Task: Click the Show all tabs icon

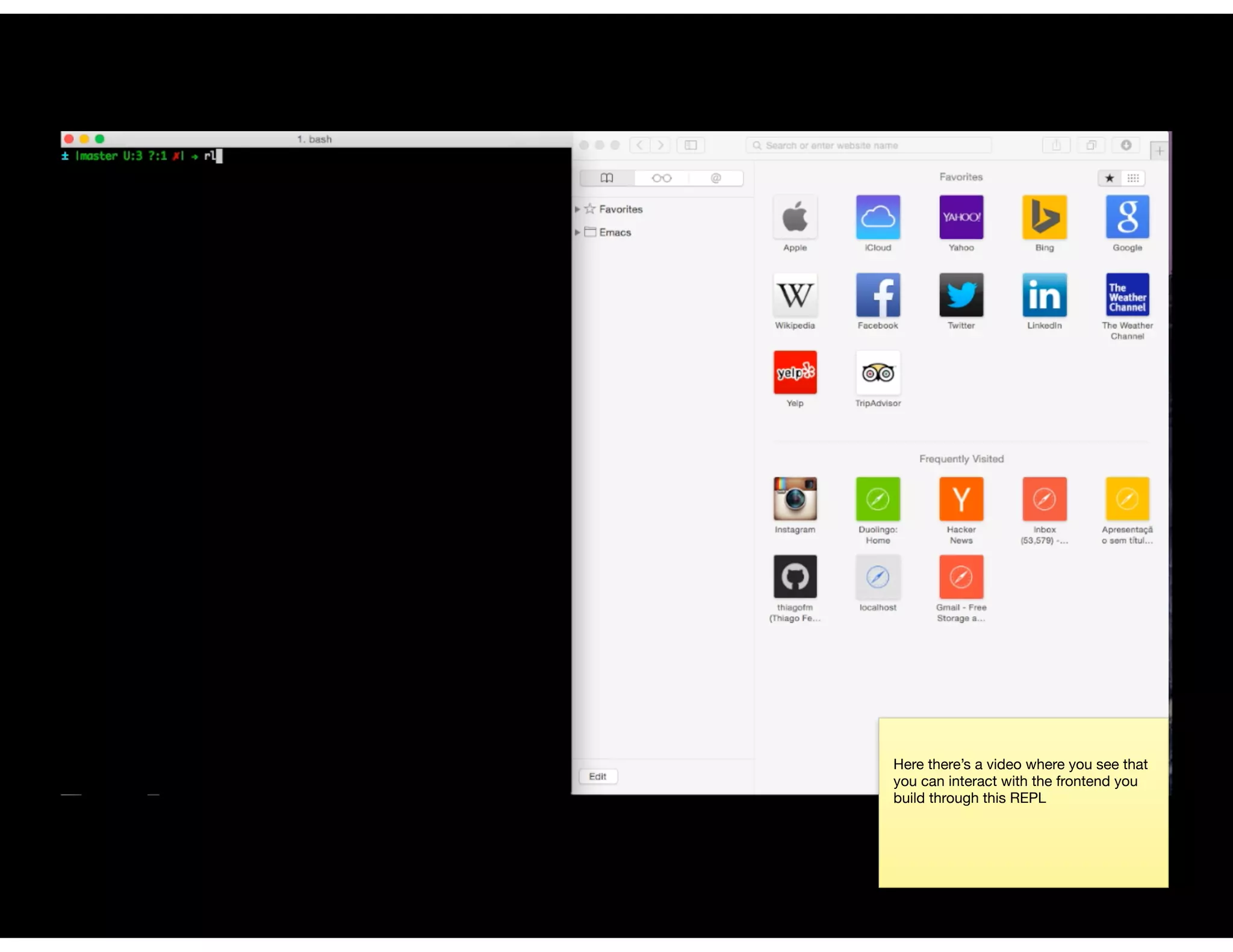Action: point(1091,145)
